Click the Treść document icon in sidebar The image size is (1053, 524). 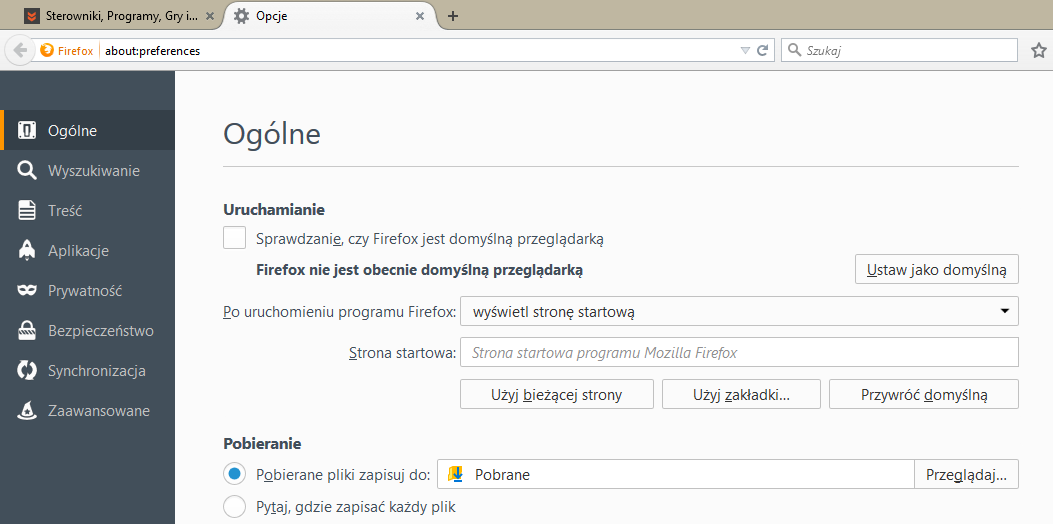coord(27,210)
